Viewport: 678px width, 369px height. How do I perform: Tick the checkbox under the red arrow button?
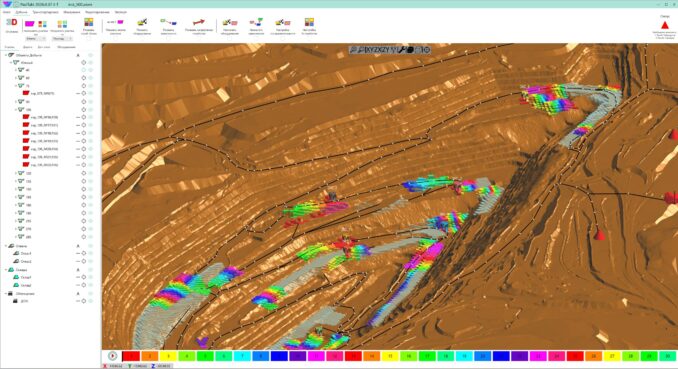pyautogui.click(x=199, y=38)
